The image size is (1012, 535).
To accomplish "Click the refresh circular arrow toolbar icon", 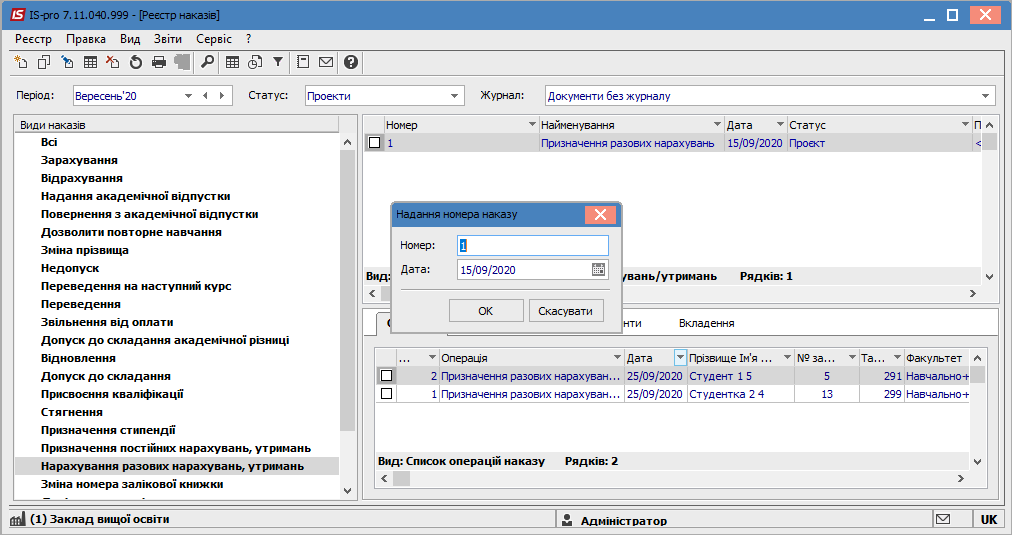I will 136,62.
